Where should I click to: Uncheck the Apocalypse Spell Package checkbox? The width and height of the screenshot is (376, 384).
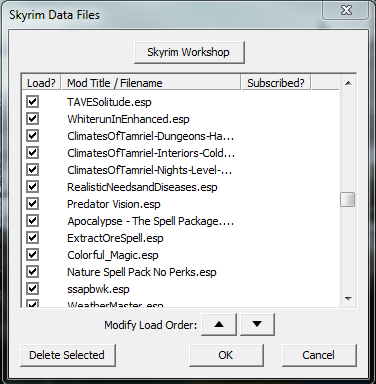point(32,221)
